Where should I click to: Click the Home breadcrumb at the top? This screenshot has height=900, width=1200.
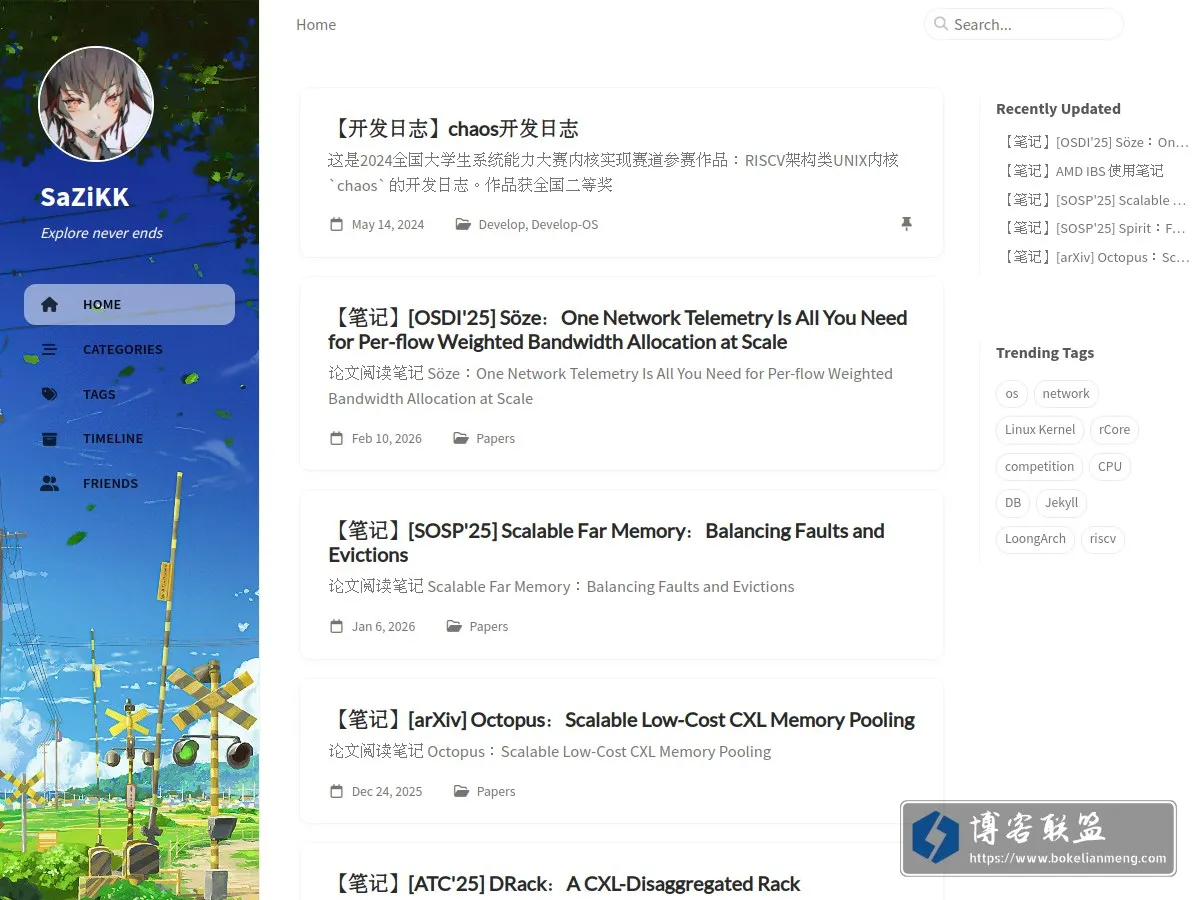point(316,25)
